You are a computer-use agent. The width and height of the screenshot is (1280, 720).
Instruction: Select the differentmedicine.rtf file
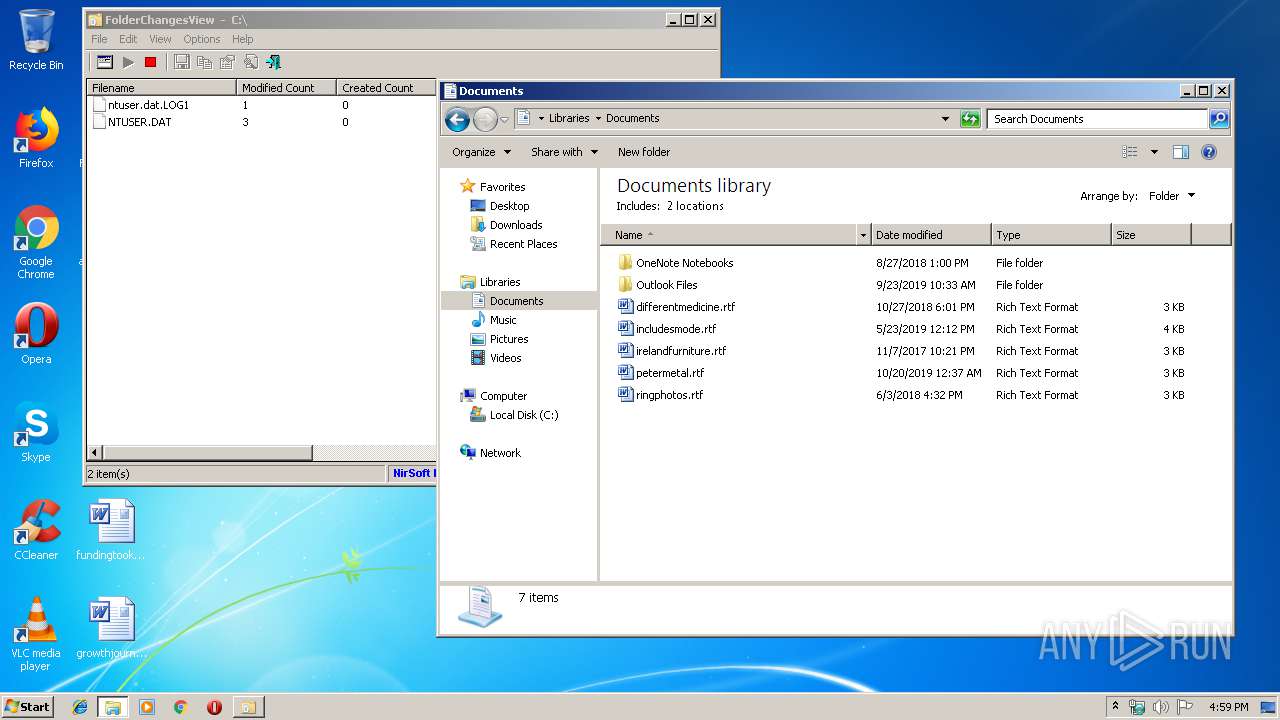click(x=685, y=307)
